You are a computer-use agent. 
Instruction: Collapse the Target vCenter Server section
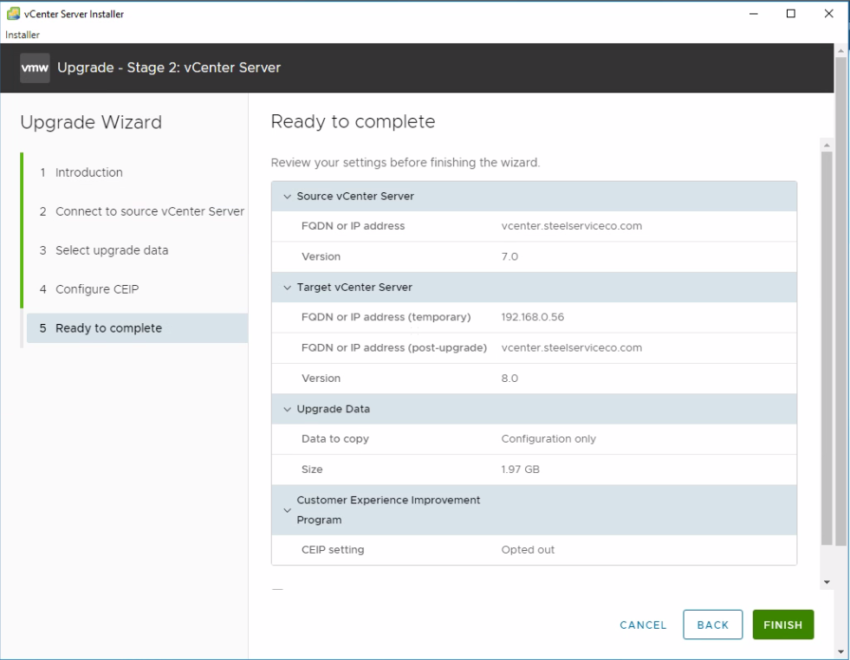tap(287, 287)
